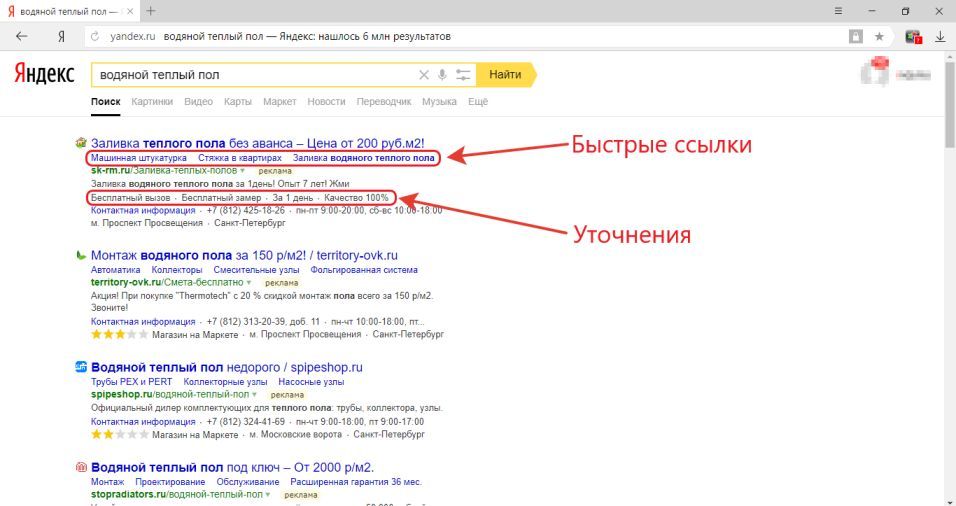Viewport: 956px width, 506px height.
Task: Expand the arrow next to stopradiators.ru URL
Action: pyautogui.click(x=267, y=494)
